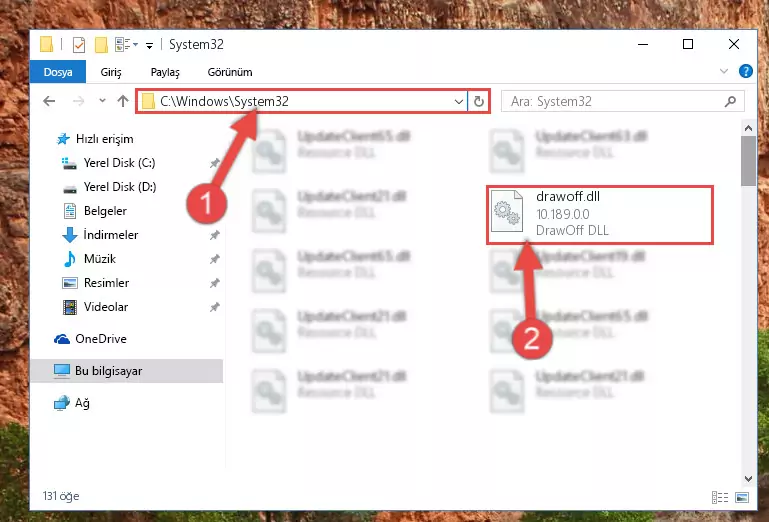Click the drawoff.dll gear file icon
This screenshot has height=522, width=769.
pos(507,211)
